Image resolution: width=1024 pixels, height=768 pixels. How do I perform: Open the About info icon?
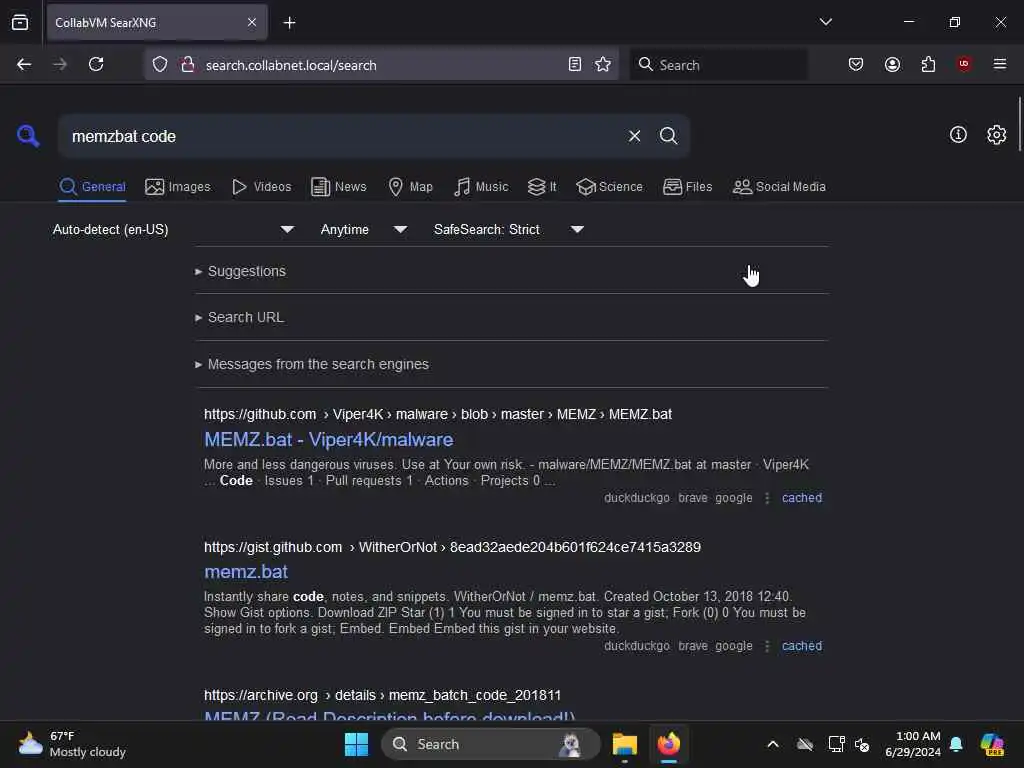click(x=958, y=135)
